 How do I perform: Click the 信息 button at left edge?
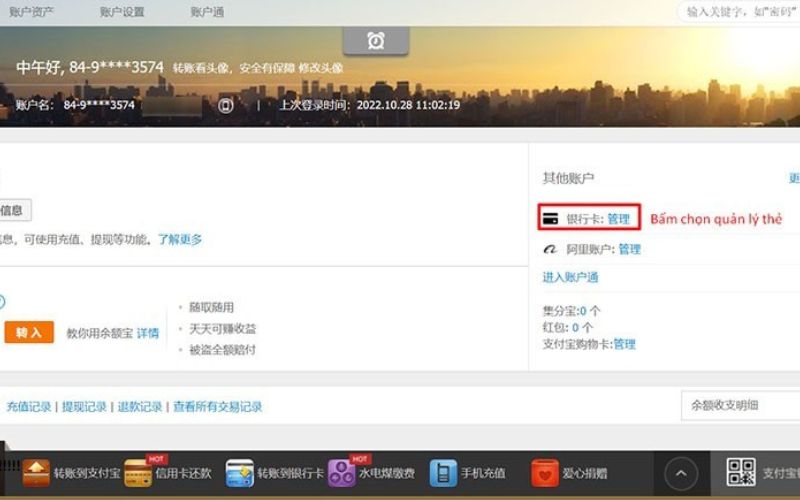(15, 210)
